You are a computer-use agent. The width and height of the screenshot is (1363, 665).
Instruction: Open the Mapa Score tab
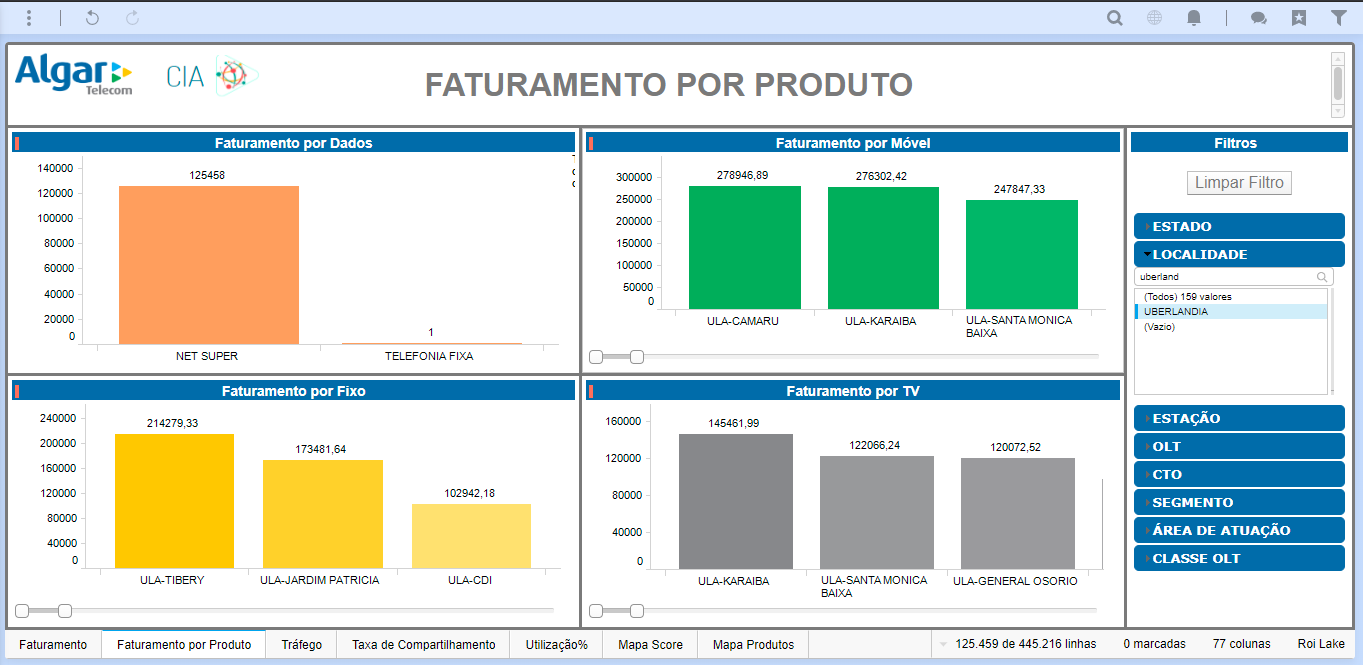tap(650, 645)
